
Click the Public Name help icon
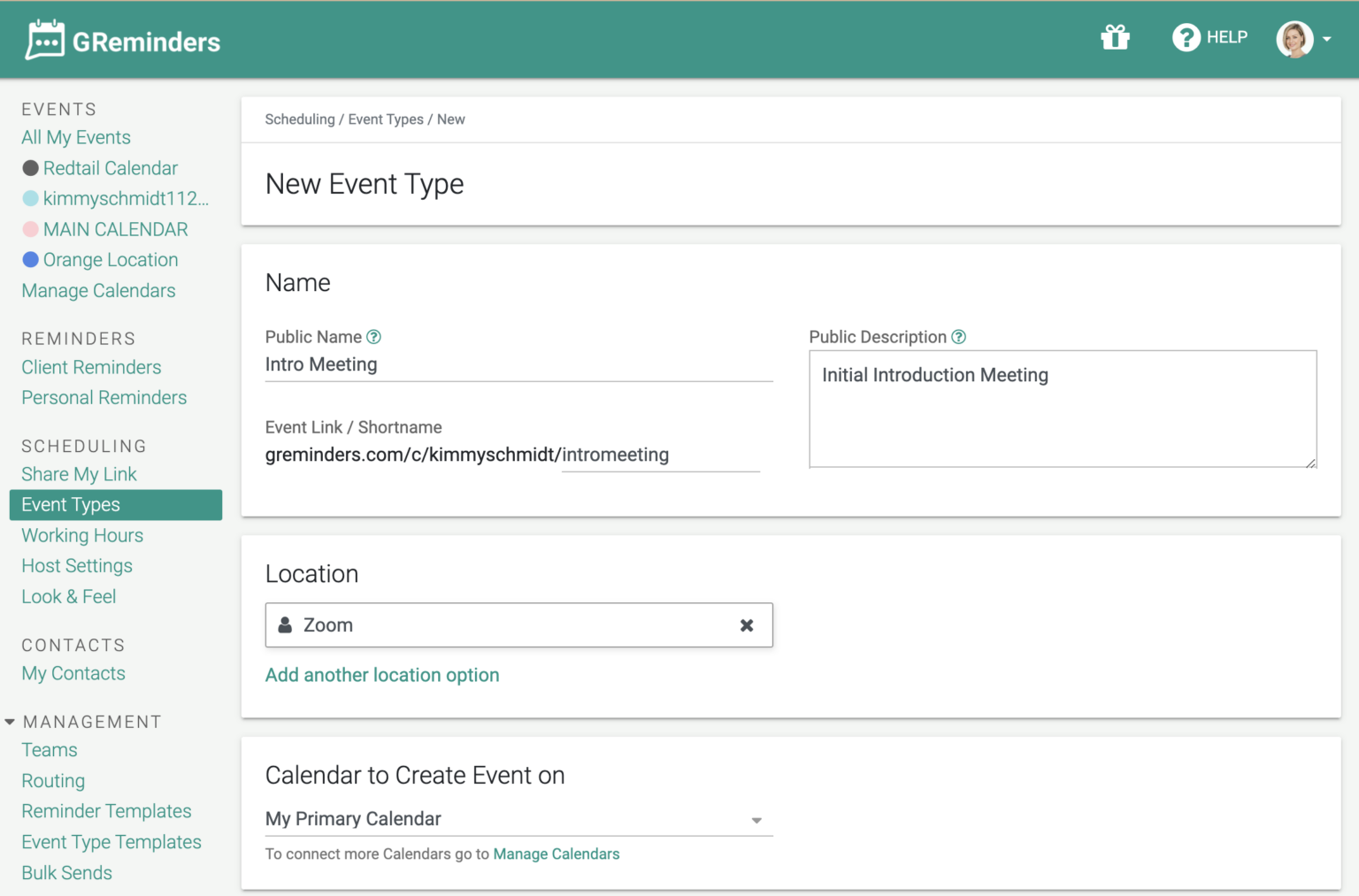point(373,336)
